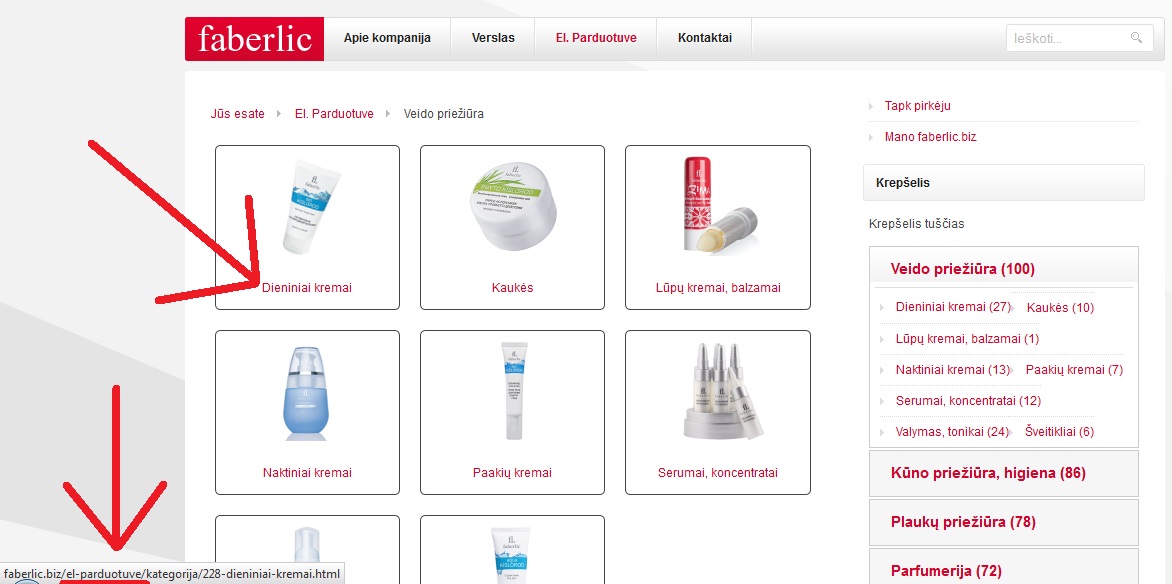The width and height of the screenshot is (1172, 584).
Task: Open the Apie kompanija menu item
Action: click(387, 38)
